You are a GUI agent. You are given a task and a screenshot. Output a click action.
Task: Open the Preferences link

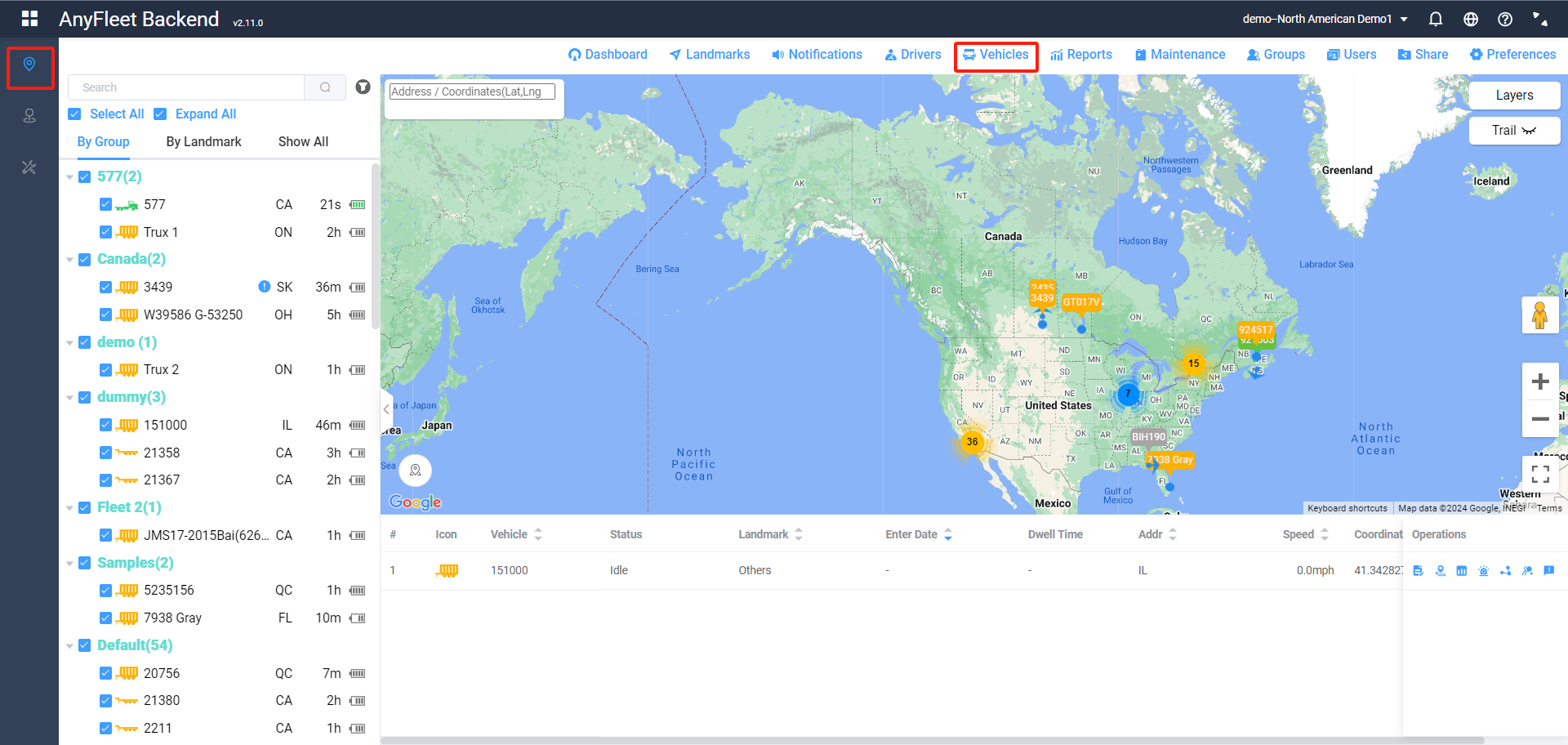pos(1512,55)
